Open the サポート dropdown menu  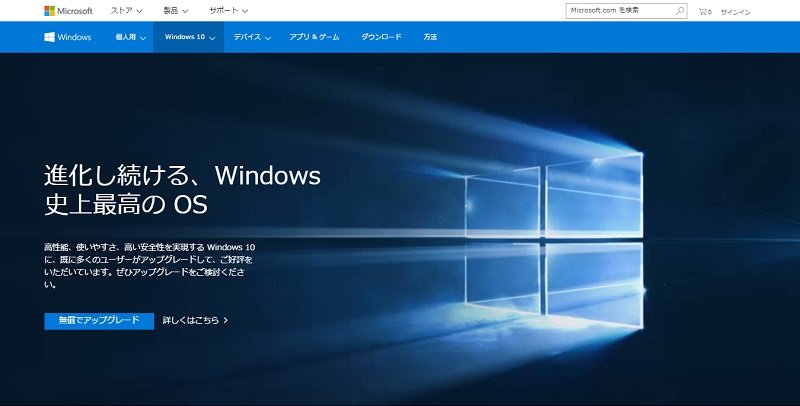click(229, 10)
